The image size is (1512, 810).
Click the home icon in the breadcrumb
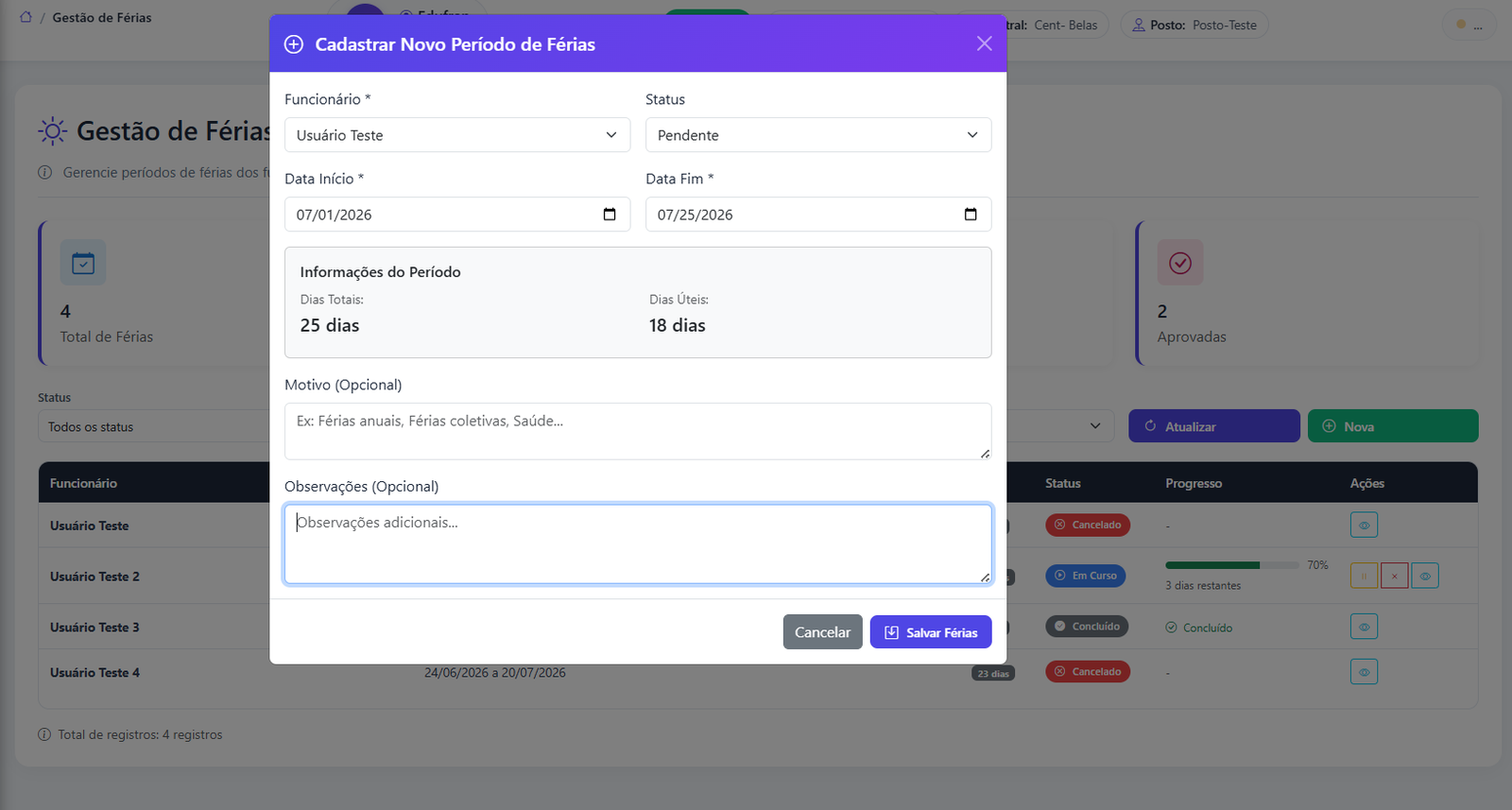(26, 17)
